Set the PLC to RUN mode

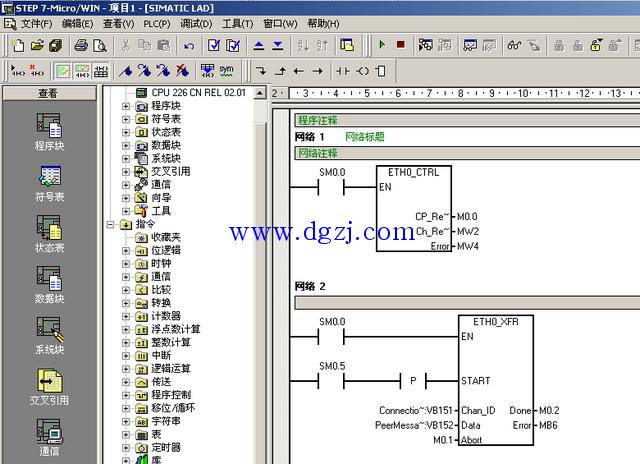(382, 44)
